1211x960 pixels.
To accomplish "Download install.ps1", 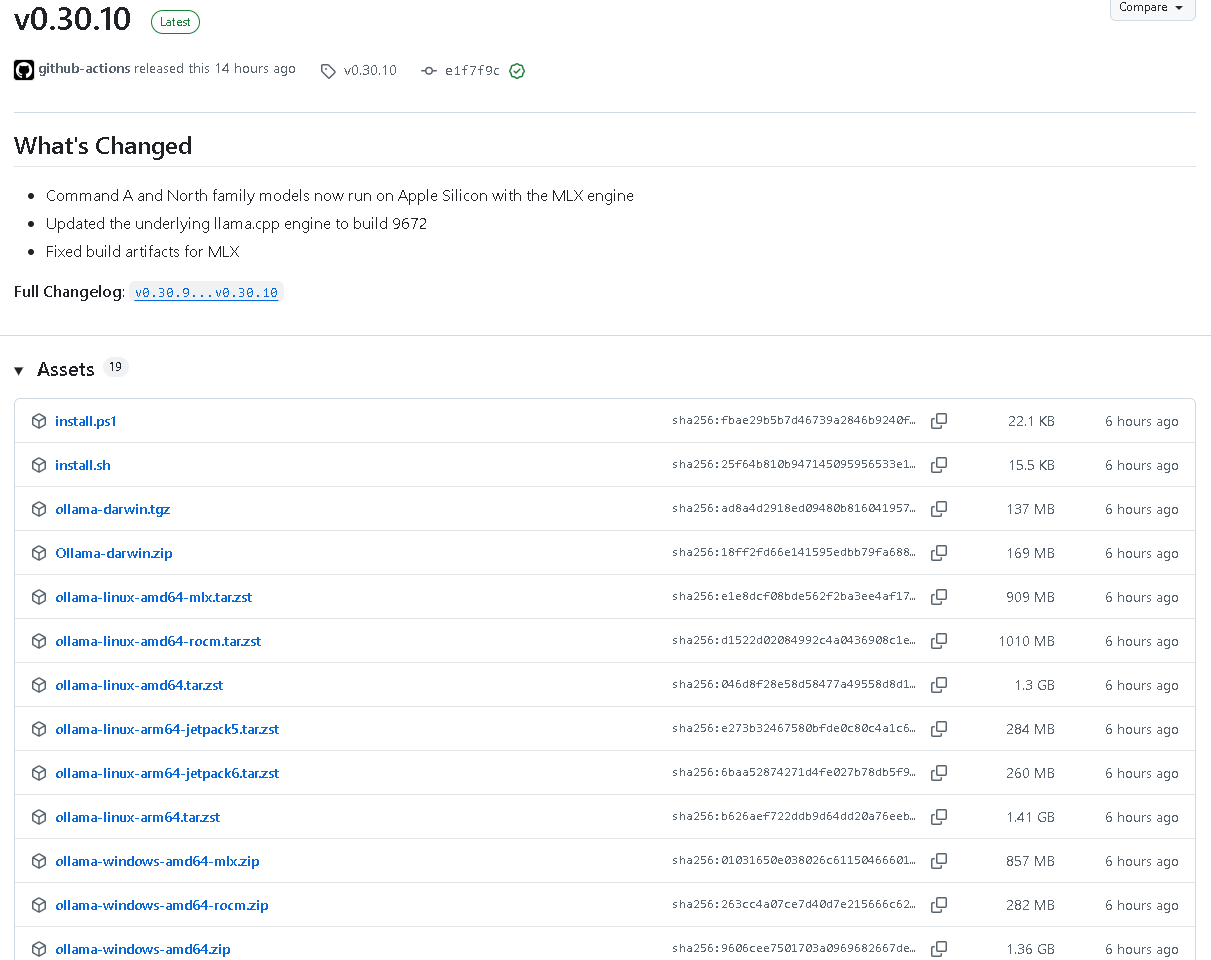I will click(x=86, y=421).
